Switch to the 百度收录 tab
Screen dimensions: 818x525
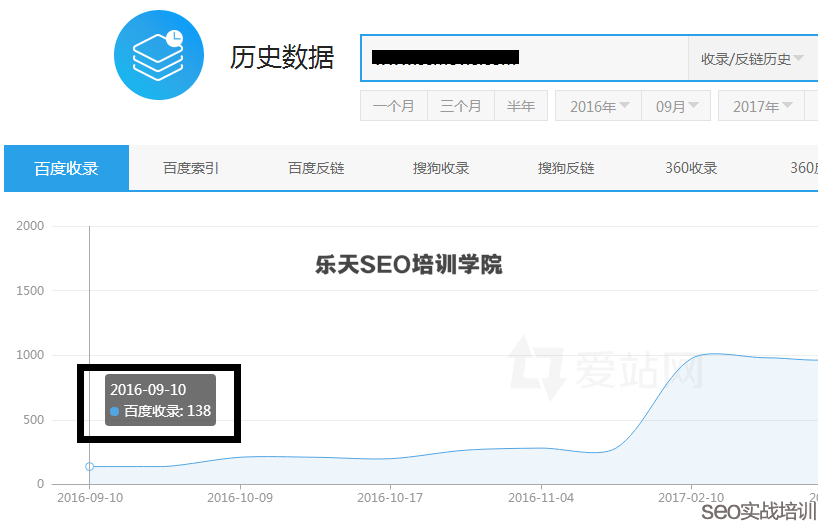[x=66, y=168]
